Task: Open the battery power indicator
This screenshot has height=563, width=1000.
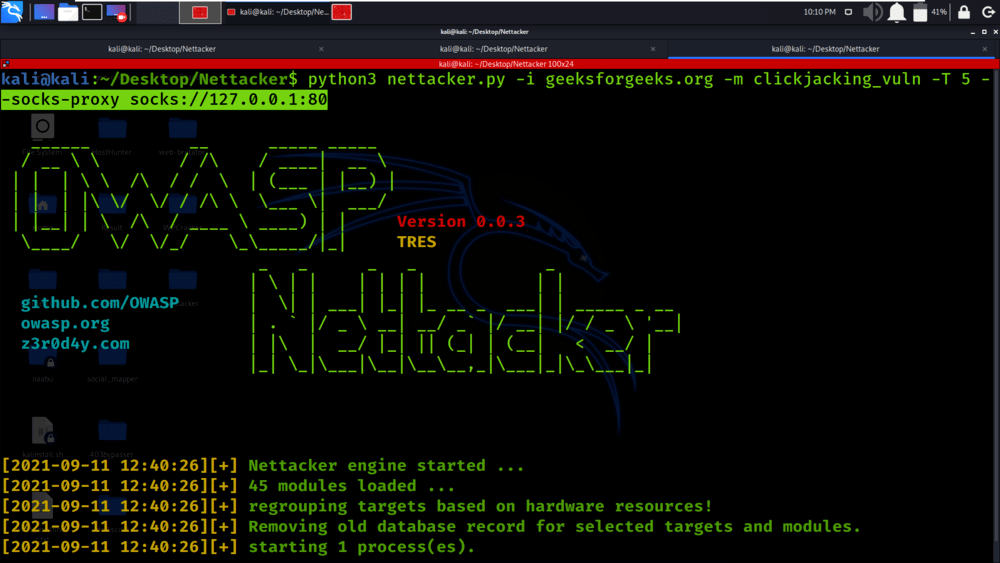Action: tap(920, 12)
